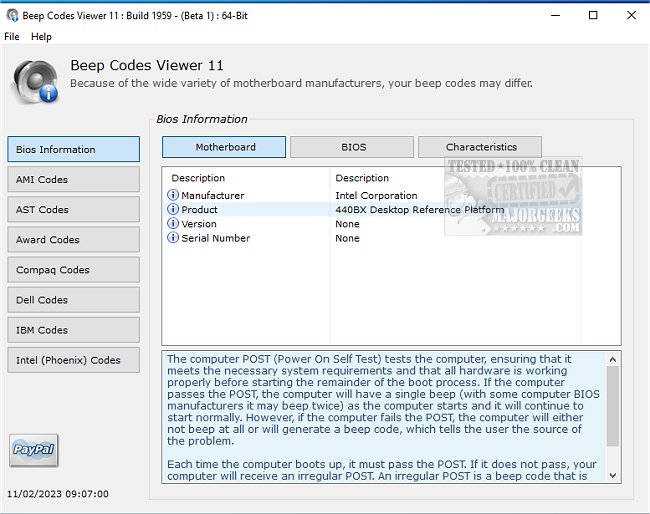Click the Product row info icon
The image size is (650, 514).
(173, 210)
